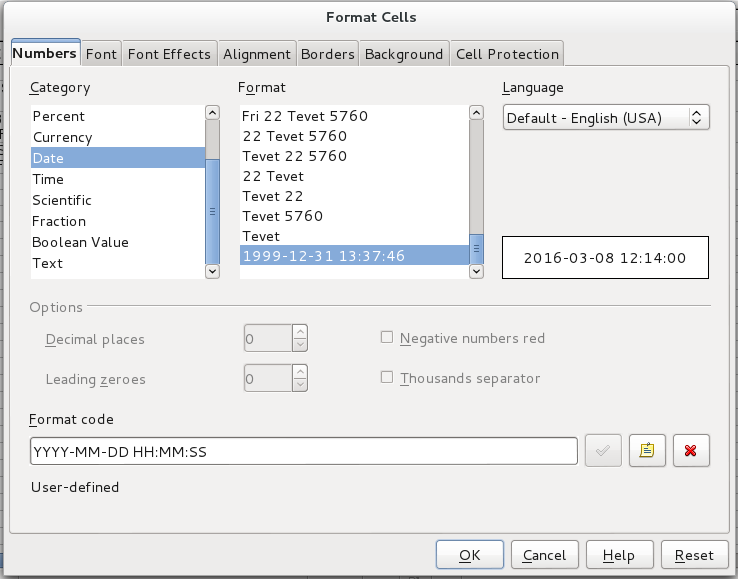Image resolution: width=738 pixels, height=579 pixels.
Task: Click Category list scroll down arrow
Action: (x=212, y=270)
